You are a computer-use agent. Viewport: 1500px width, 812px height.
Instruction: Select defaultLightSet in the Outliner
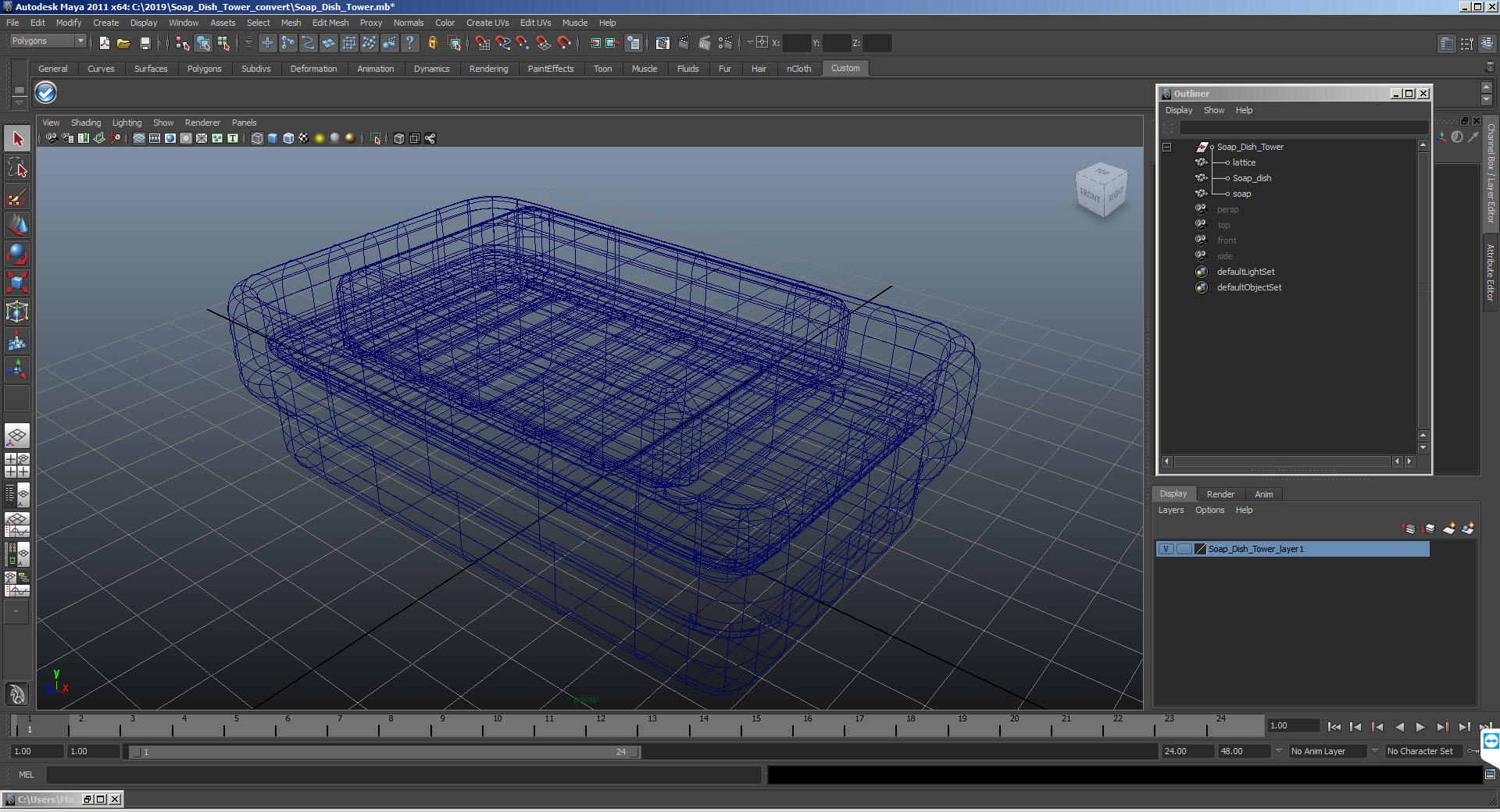pos(1245,272)
